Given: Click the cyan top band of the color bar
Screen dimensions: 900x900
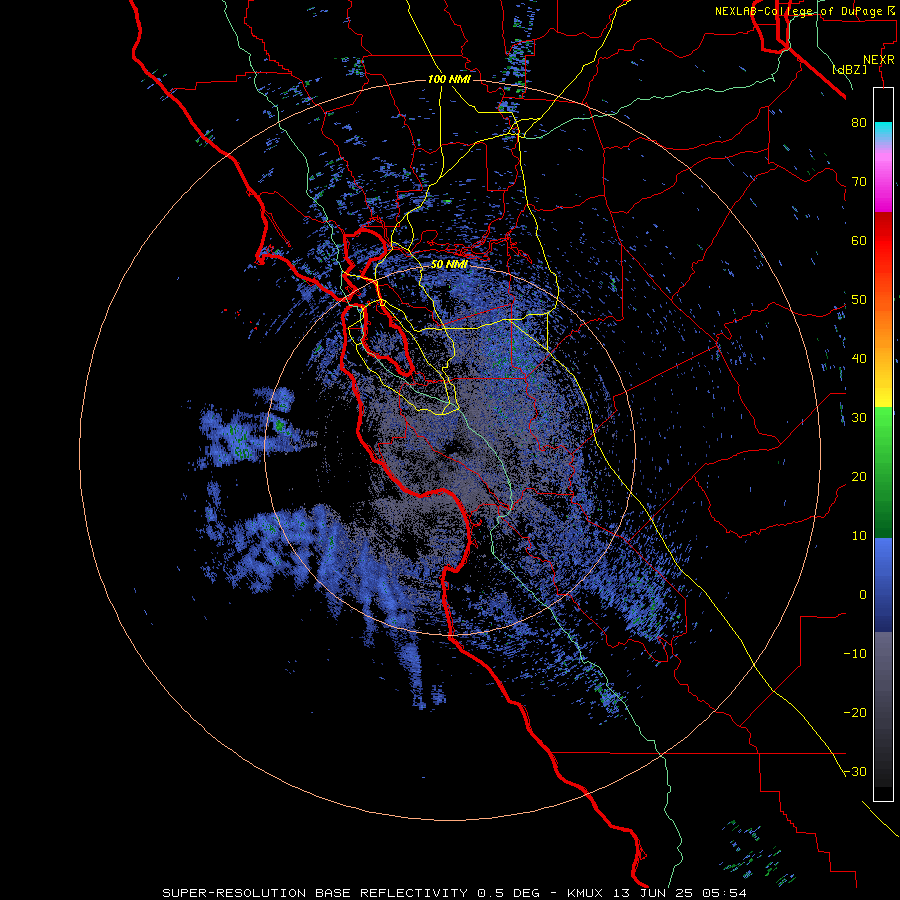Looking at the screenshot, I should pyautogui.click(x=883, y=131).
